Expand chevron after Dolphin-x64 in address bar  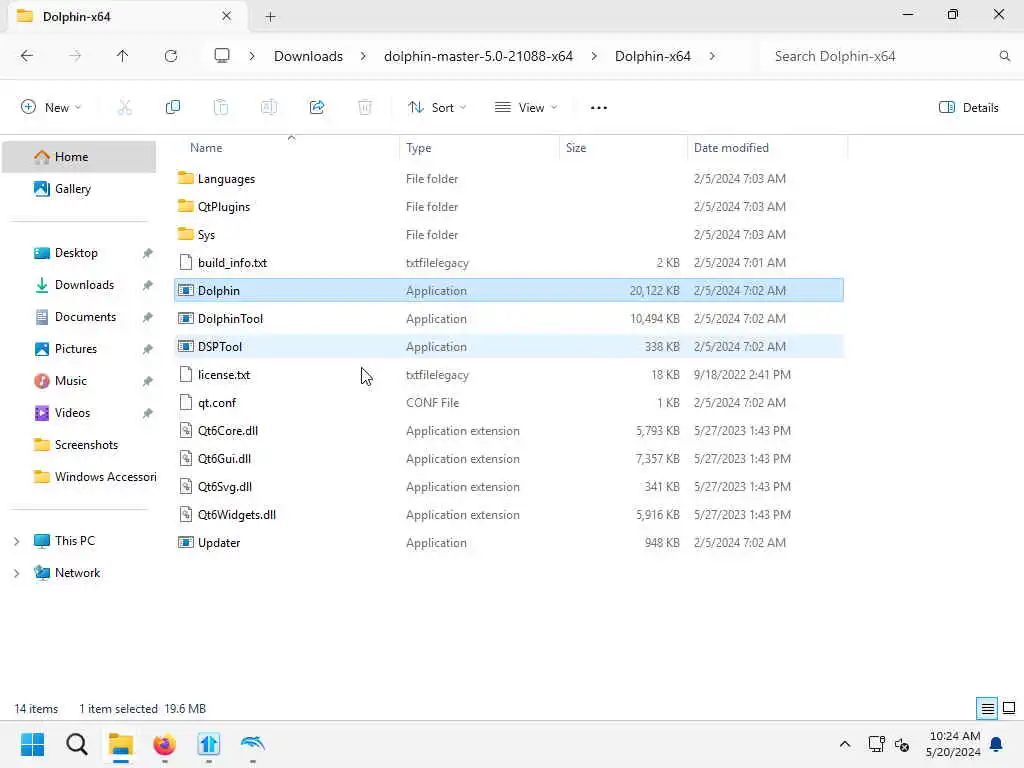712,56
